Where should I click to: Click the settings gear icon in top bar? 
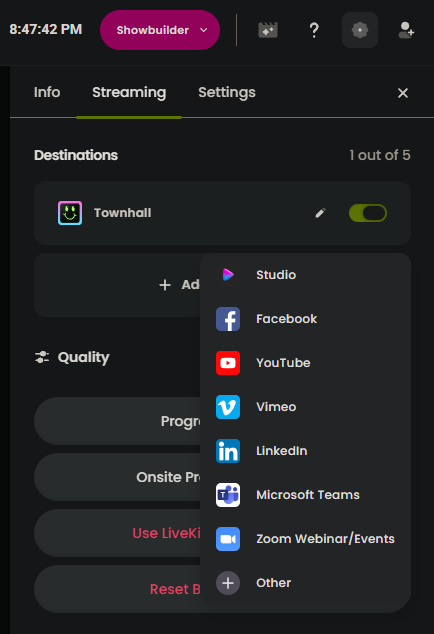pyautogui.click(x=360, y=30)
